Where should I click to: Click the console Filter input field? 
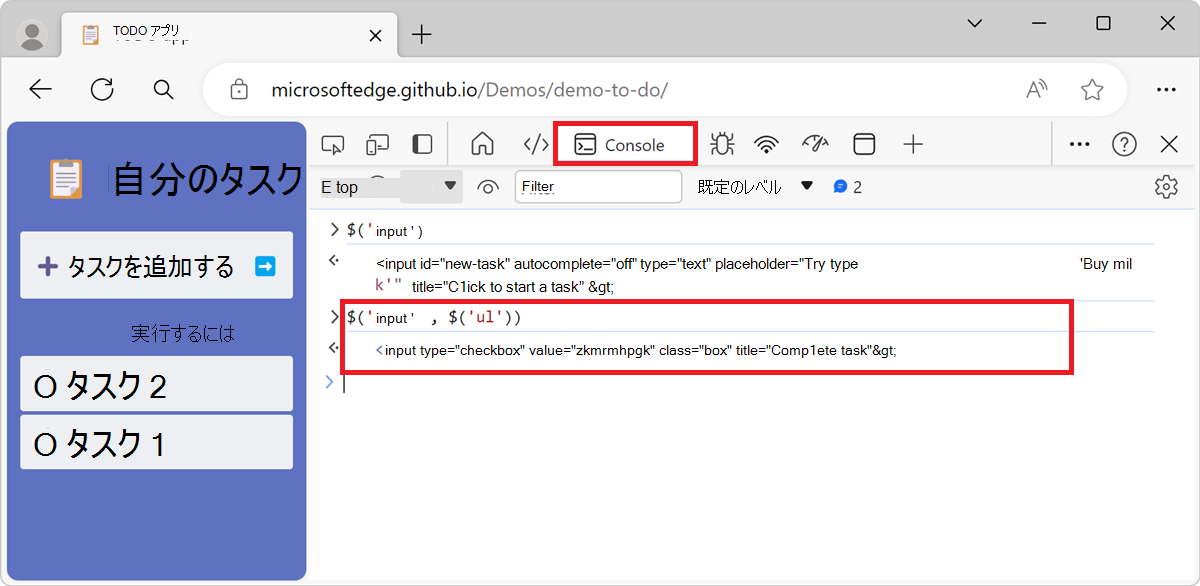[598, 186]
